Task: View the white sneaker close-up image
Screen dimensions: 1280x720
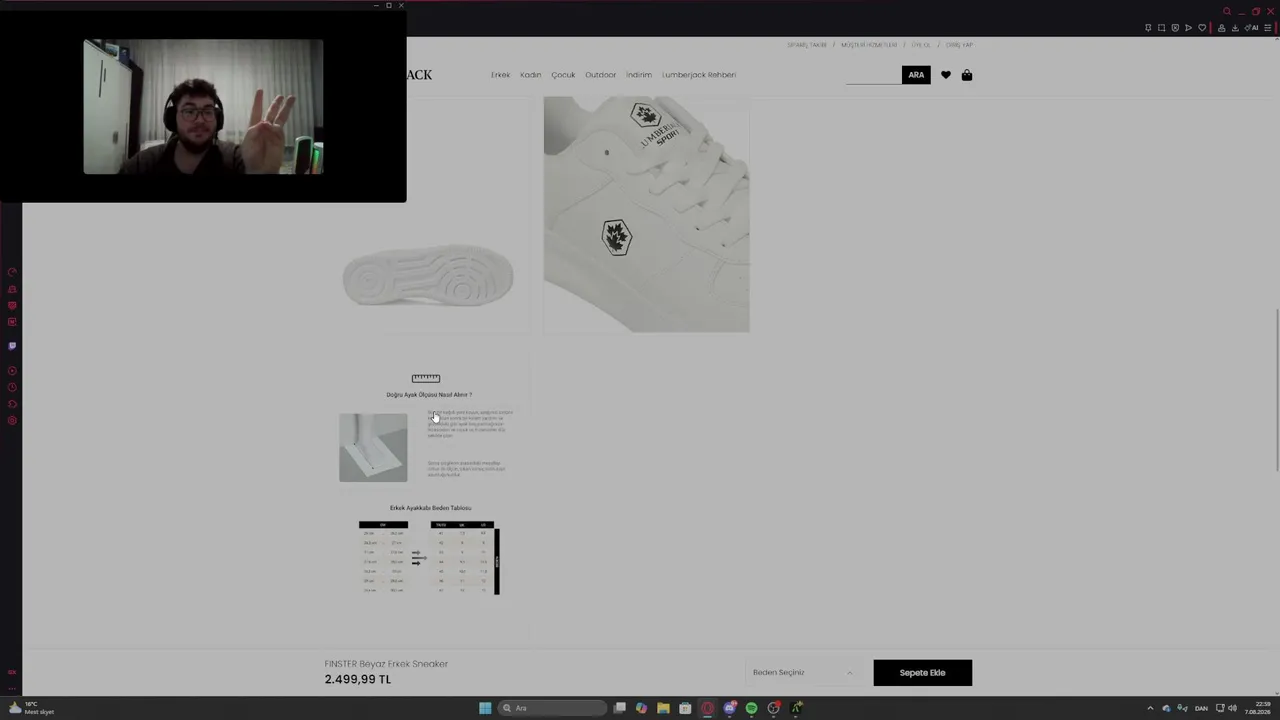Action: pos(646,214)
